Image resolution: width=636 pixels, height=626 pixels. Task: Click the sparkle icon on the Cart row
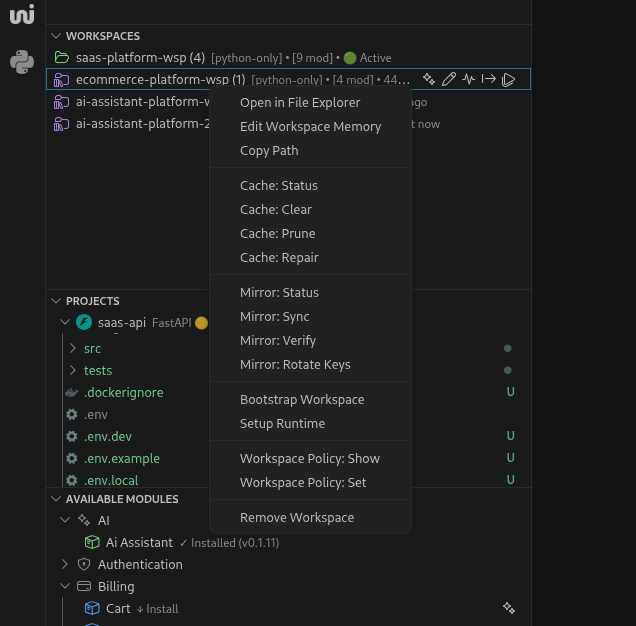pos(509,608)
